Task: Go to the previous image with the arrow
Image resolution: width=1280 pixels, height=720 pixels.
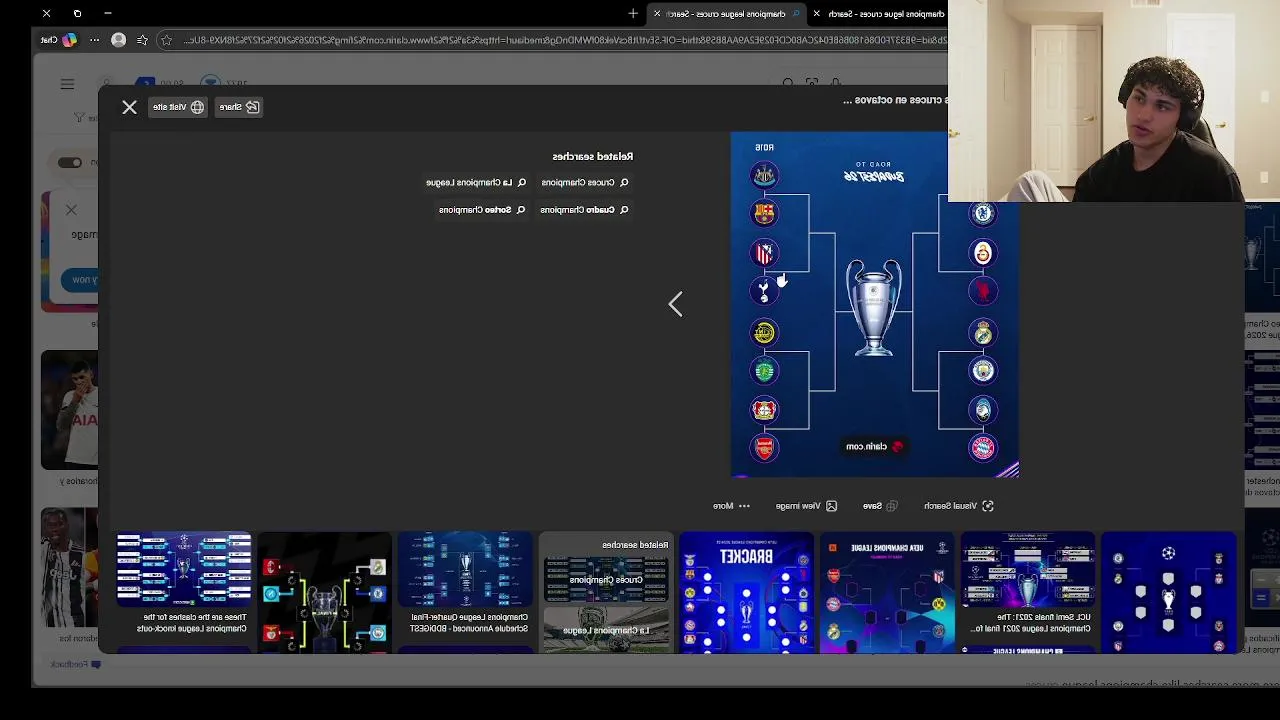Action: [x=676, y=304]
